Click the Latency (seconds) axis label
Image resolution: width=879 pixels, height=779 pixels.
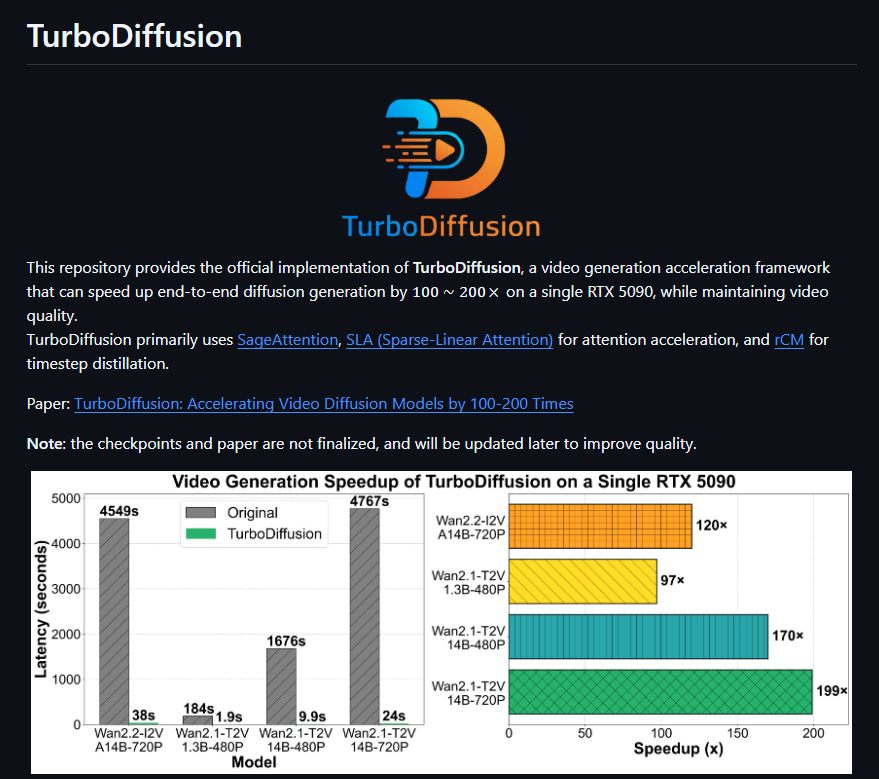pos(41,605)
